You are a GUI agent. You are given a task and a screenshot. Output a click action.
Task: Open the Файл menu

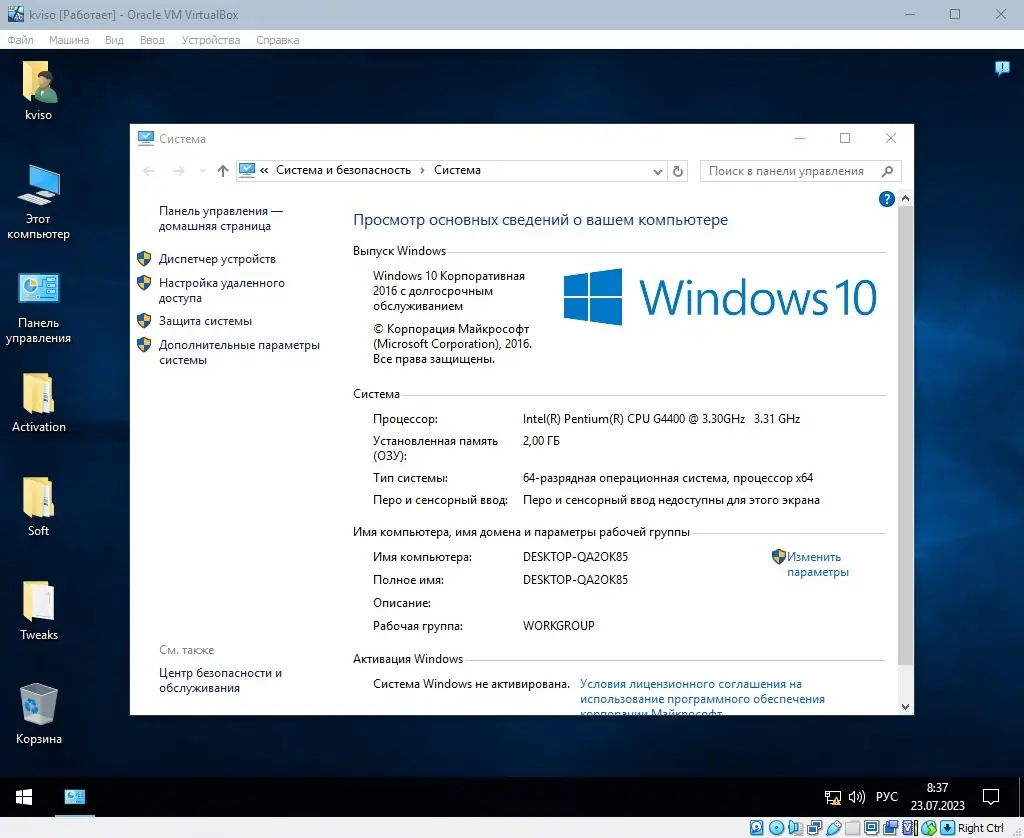20,40
